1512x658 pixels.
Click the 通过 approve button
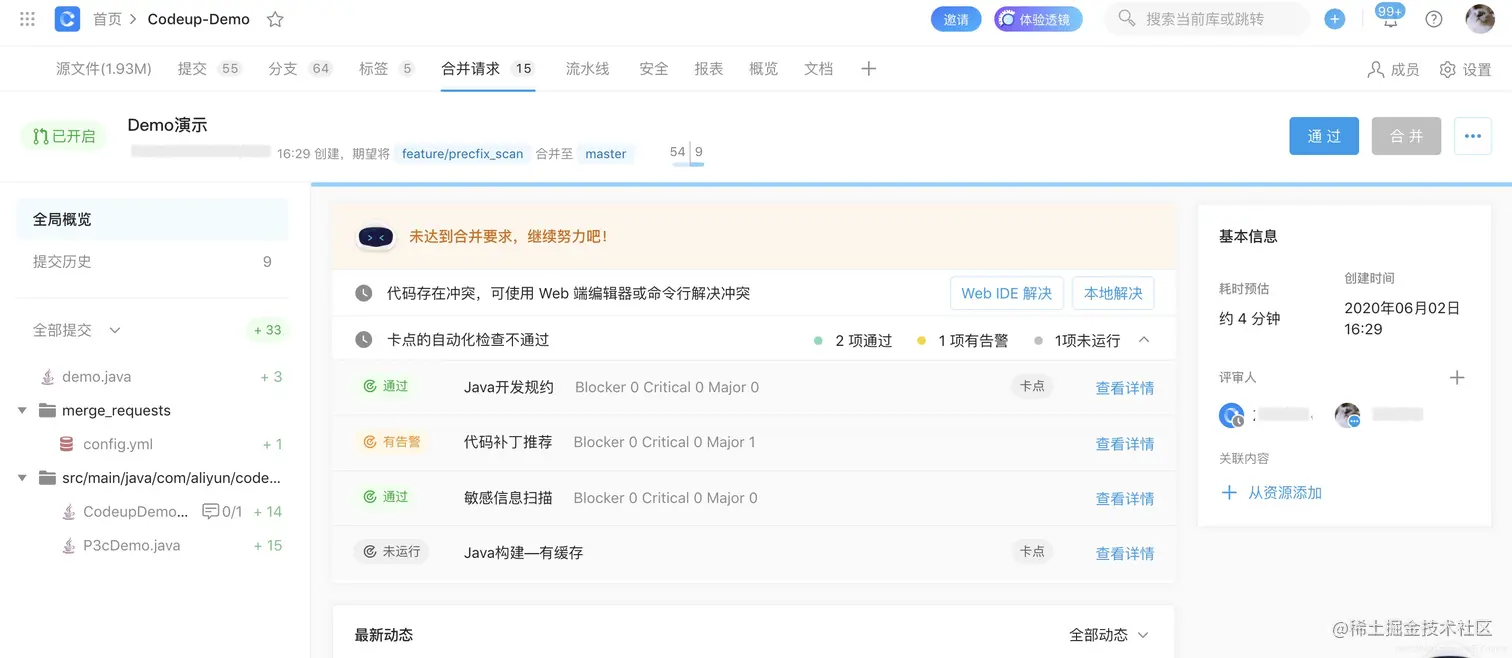pos(1324,135)
